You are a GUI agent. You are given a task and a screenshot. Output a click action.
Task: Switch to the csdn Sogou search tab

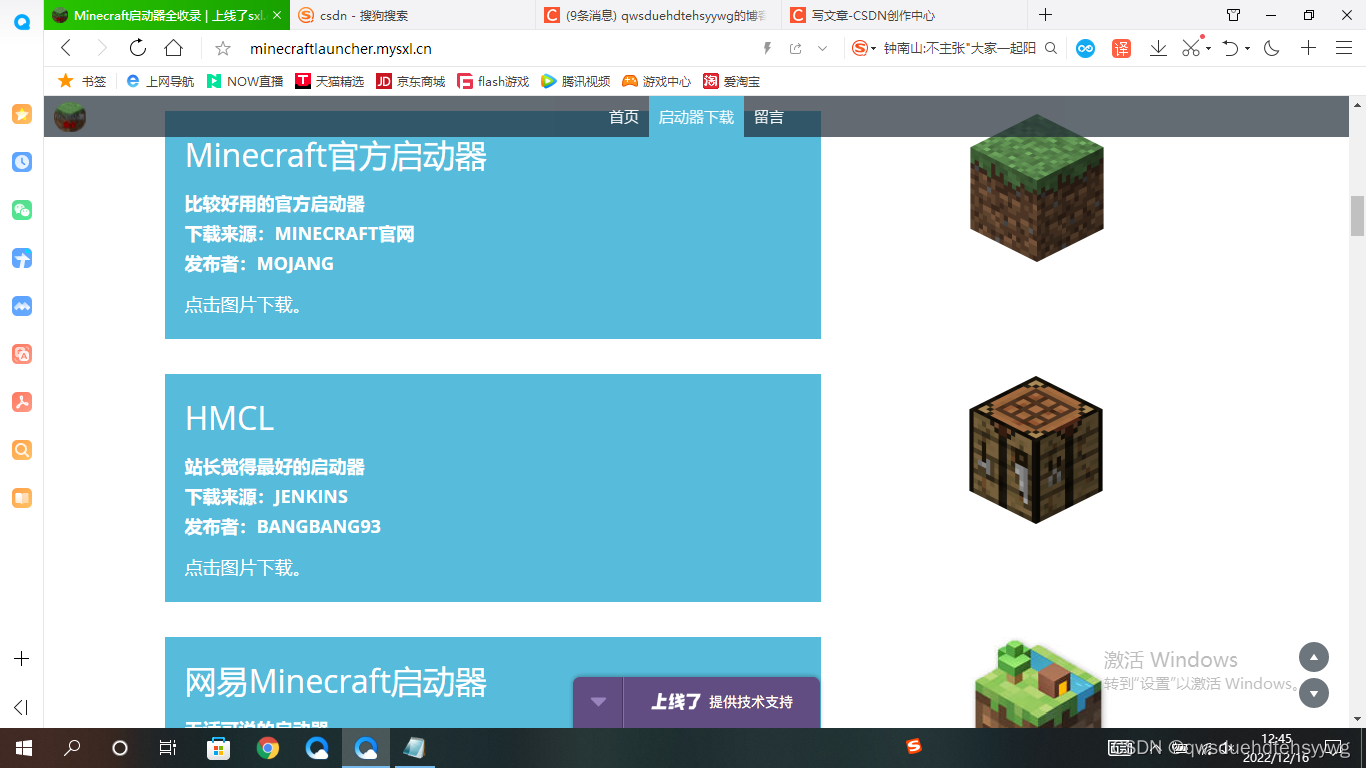(412, 15)
